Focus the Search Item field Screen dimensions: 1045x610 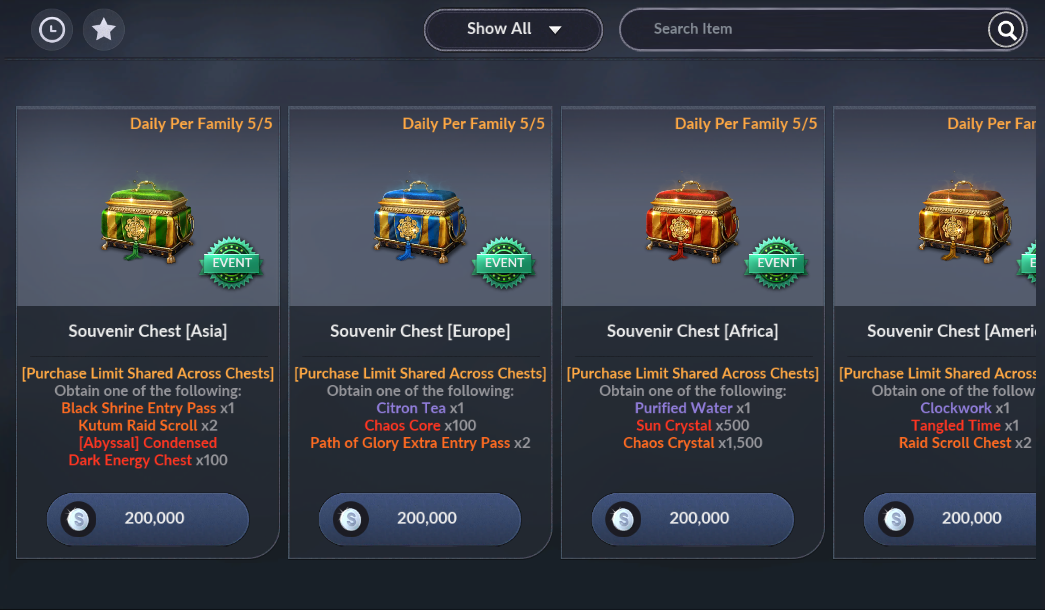click(803, 29)
